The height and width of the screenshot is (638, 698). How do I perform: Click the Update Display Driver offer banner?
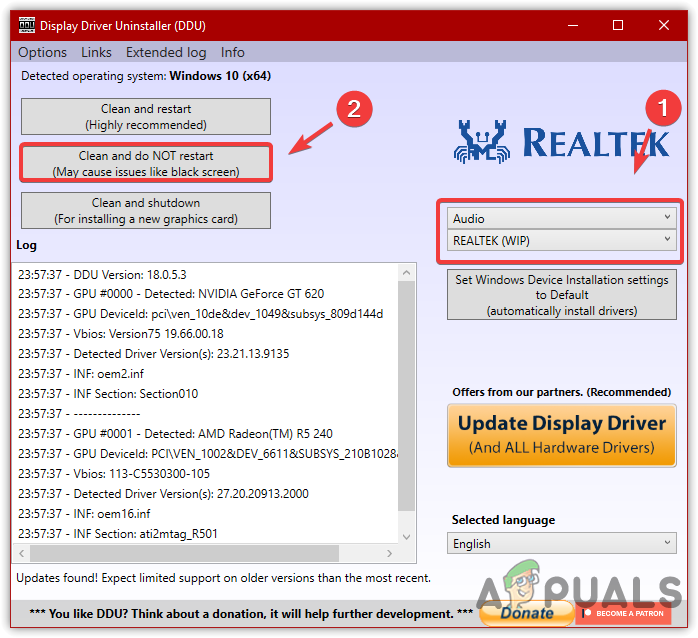pos(562,435)
